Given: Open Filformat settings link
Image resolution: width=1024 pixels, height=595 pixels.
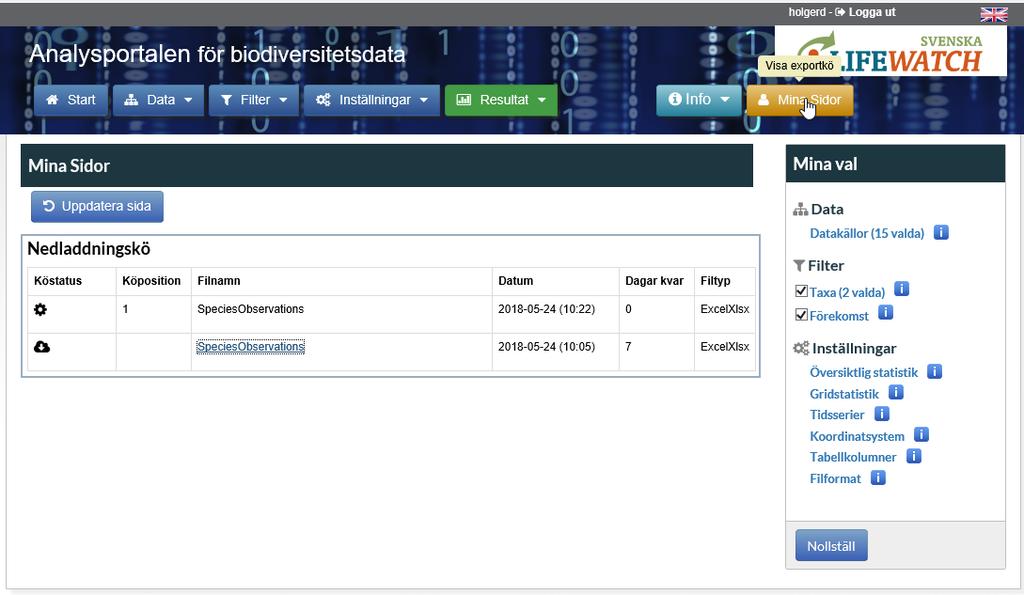Looking at the screenshot, I should pyautogui.click(x=835, y=479).
